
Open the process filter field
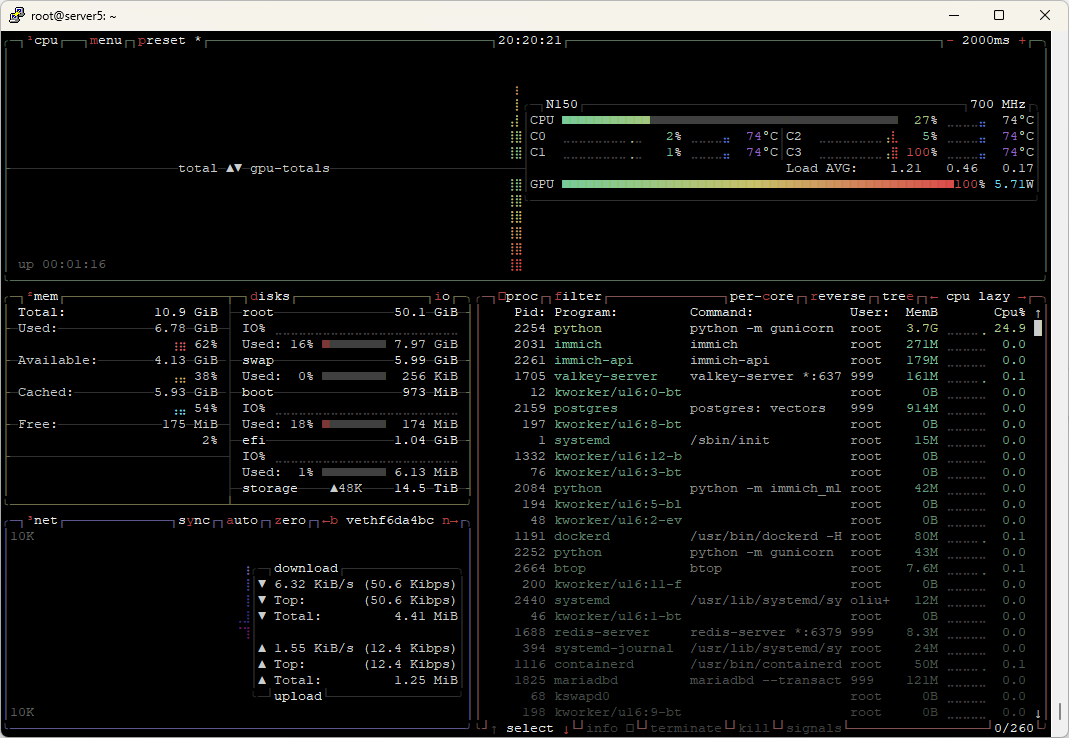(x=578, y=297)
